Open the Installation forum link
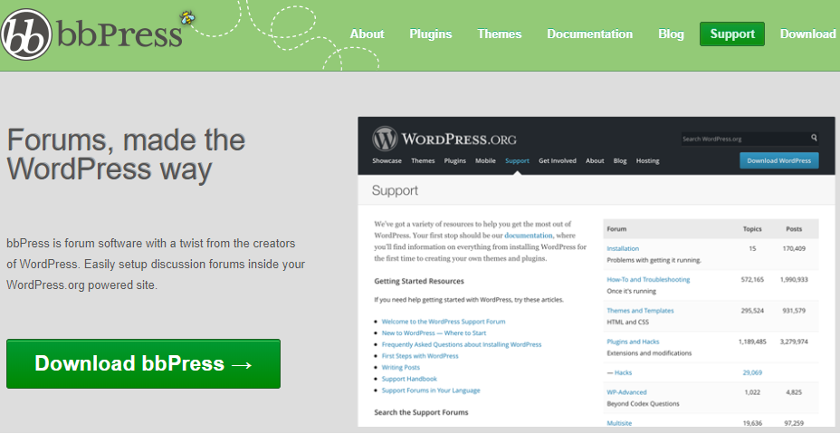This screenshot has height=434, width=840. 622,249
